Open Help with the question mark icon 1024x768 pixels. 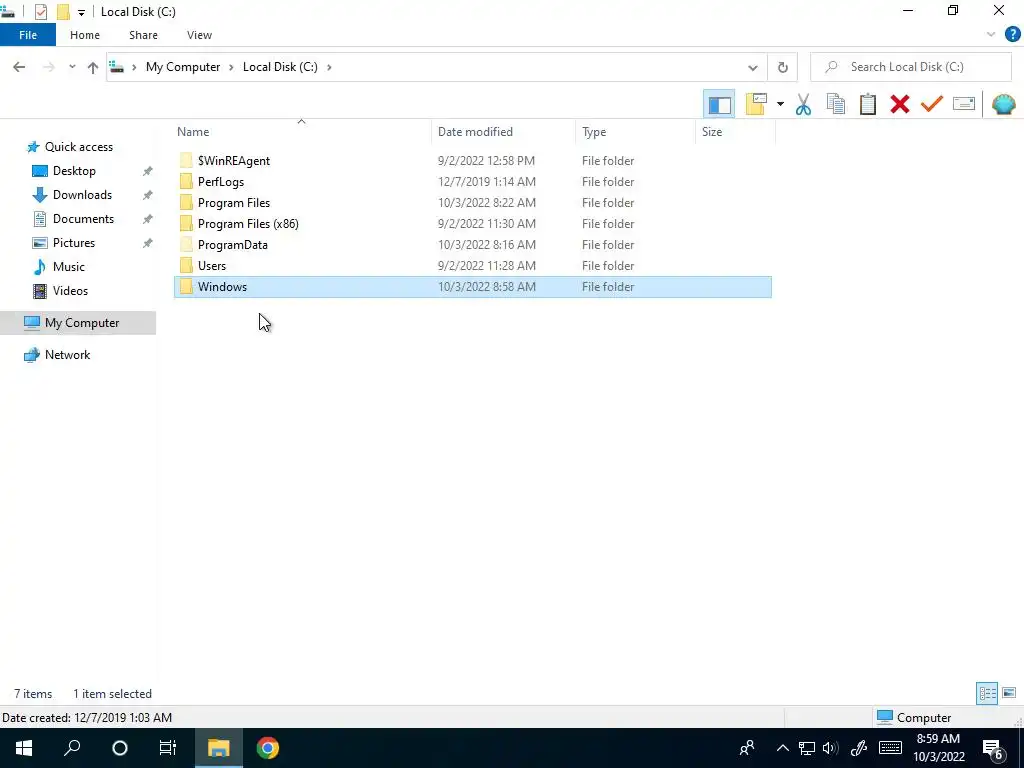click(1012, 35)
